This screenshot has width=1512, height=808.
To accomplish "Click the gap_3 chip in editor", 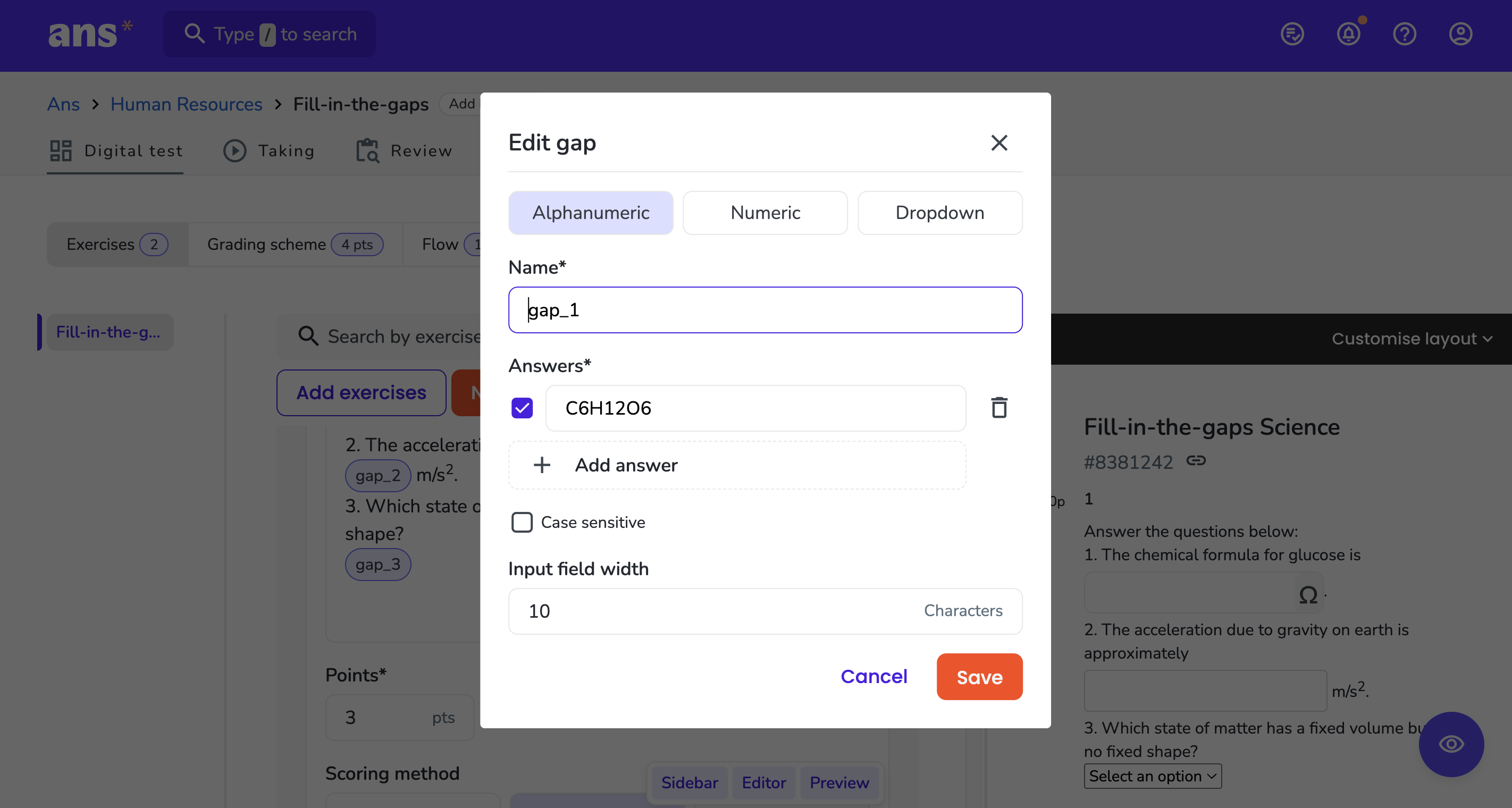I will pos(378,565).
